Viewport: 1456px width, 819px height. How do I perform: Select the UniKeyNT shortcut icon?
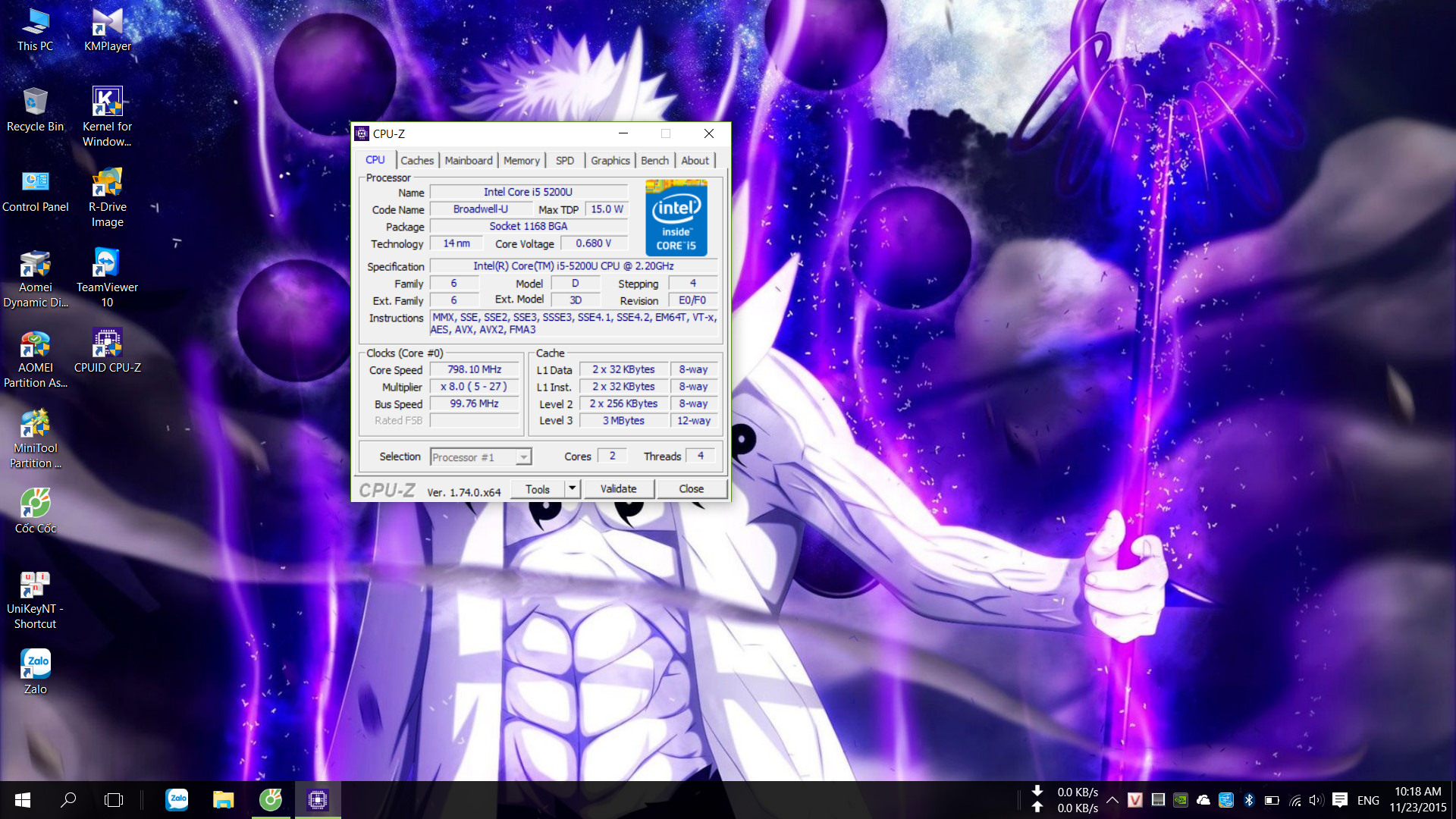(x=35, y=601)
